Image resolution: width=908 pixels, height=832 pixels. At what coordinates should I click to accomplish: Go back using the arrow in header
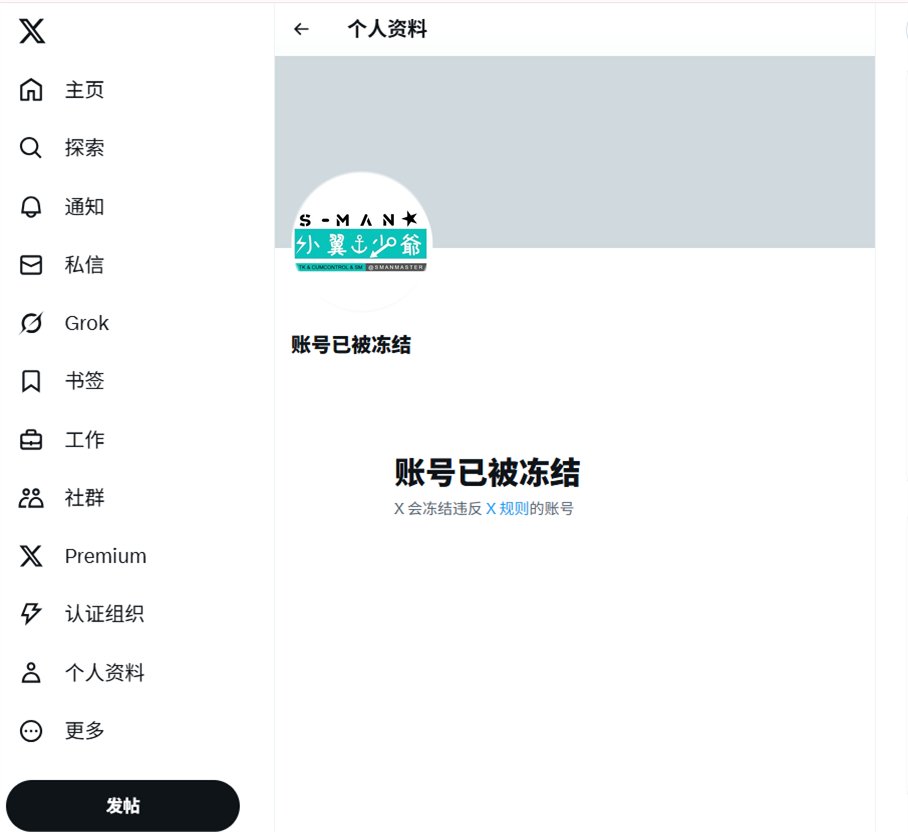pyautogui.click(x=301, y=29)
